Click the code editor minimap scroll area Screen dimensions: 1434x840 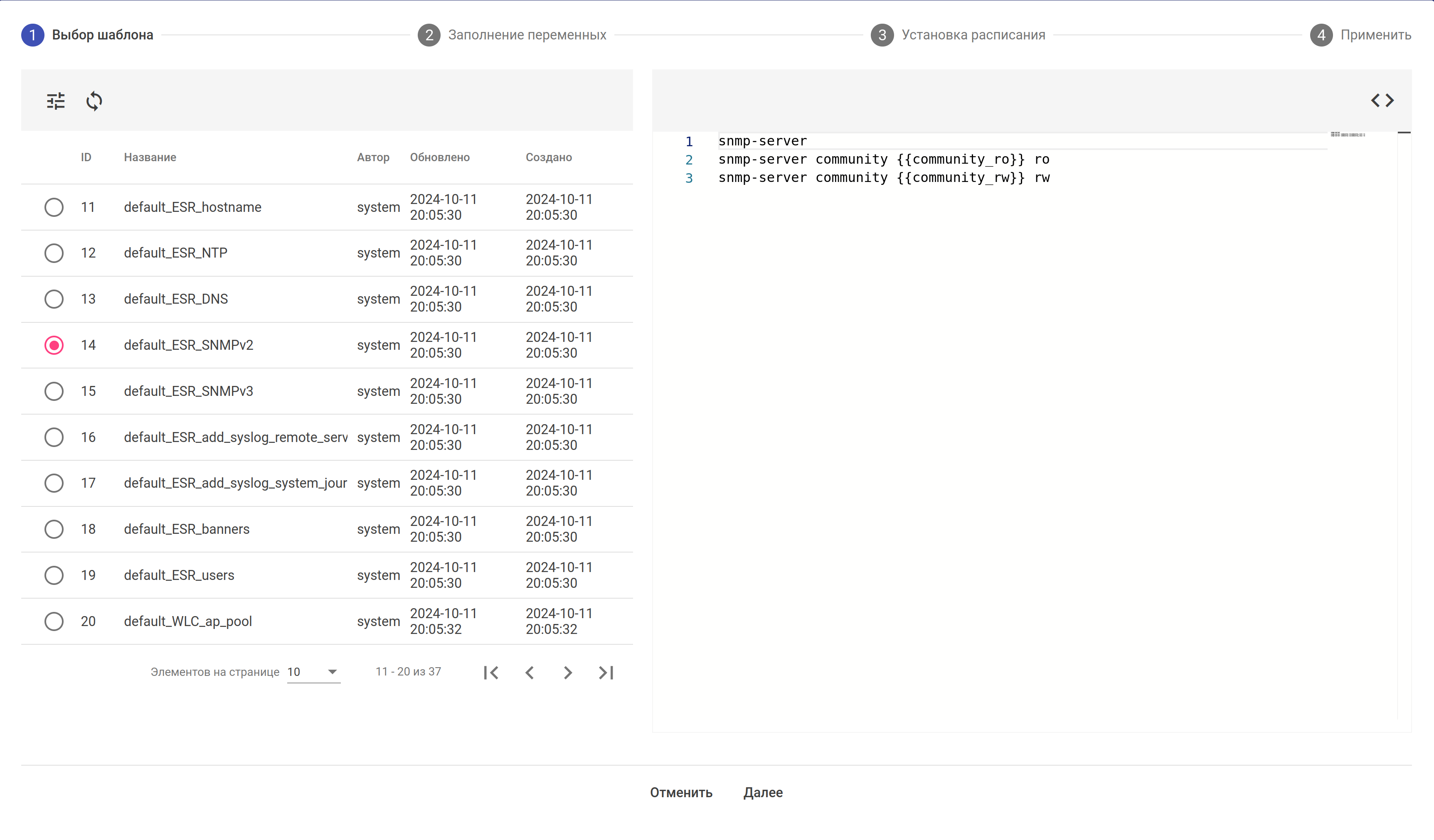click(x=1348, y=135)
